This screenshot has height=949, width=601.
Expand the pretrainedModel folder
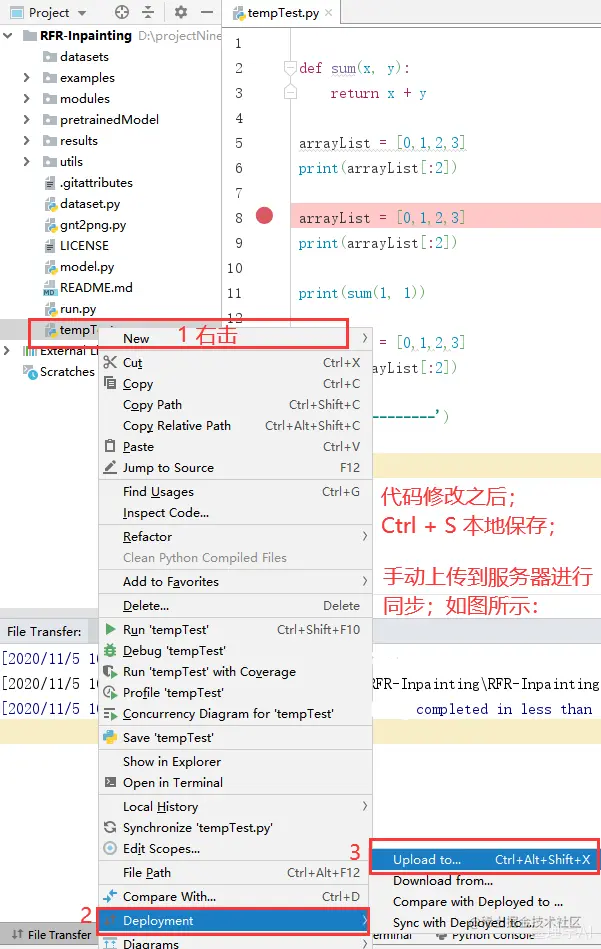tap(26, 120)
